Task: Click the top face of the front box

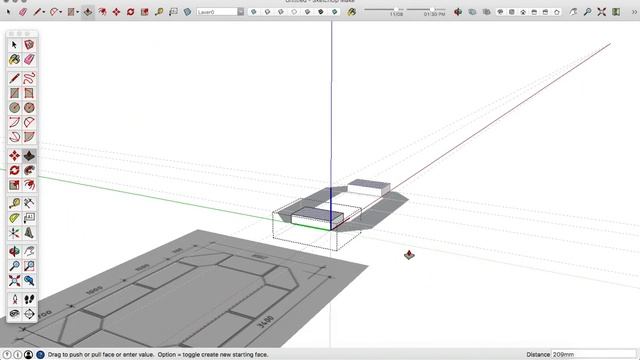Action: click(317, 214)
